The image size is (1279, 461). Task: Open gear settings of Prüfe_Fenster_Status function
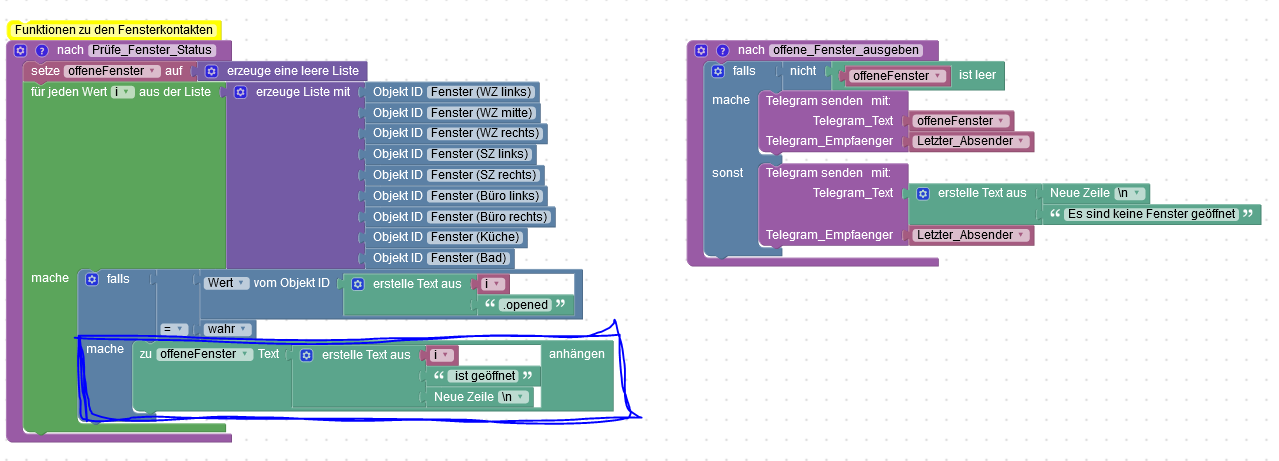(x=20, y=50)
